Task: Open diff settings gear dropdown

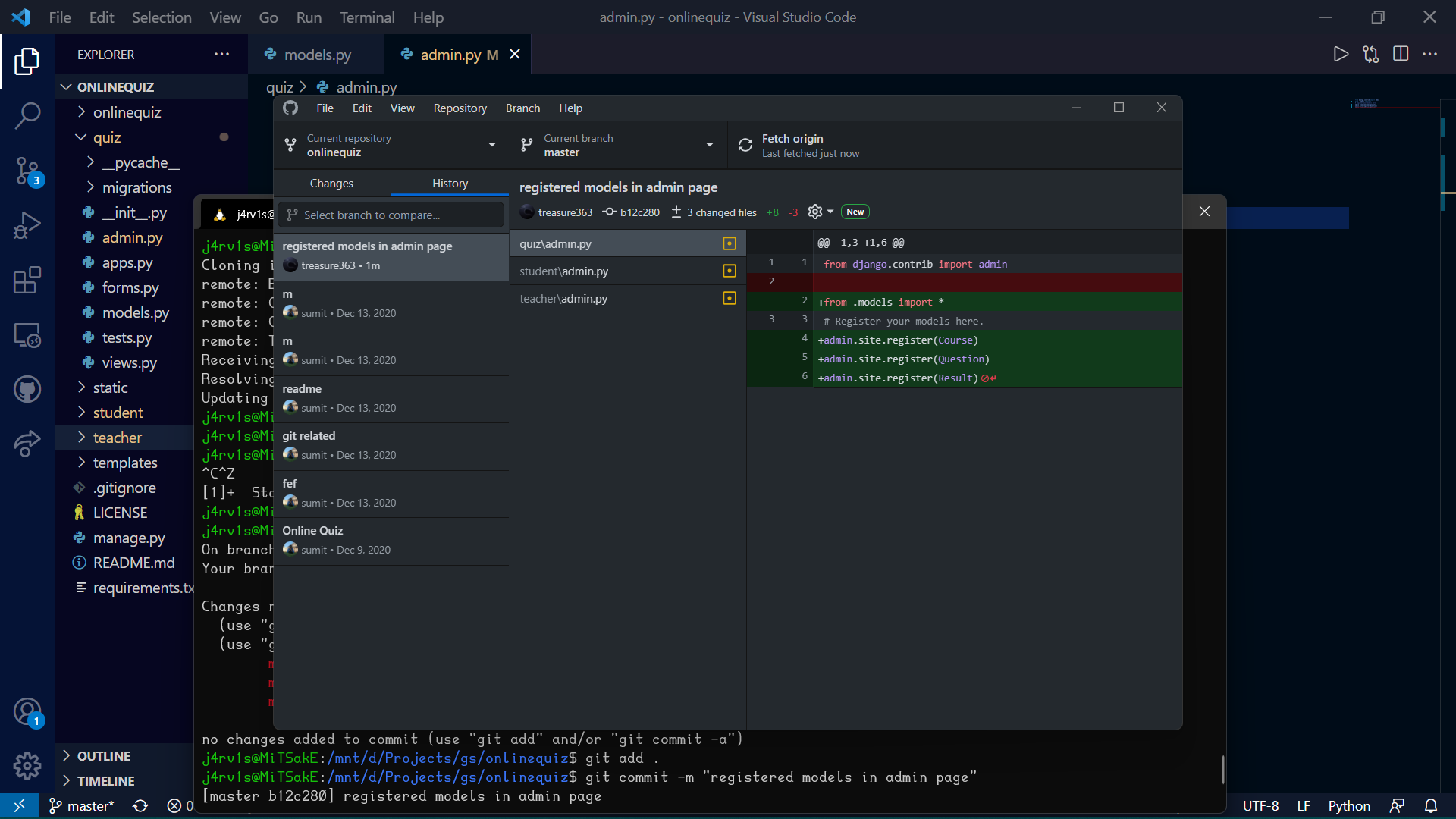Action: (x=820, y=212)
